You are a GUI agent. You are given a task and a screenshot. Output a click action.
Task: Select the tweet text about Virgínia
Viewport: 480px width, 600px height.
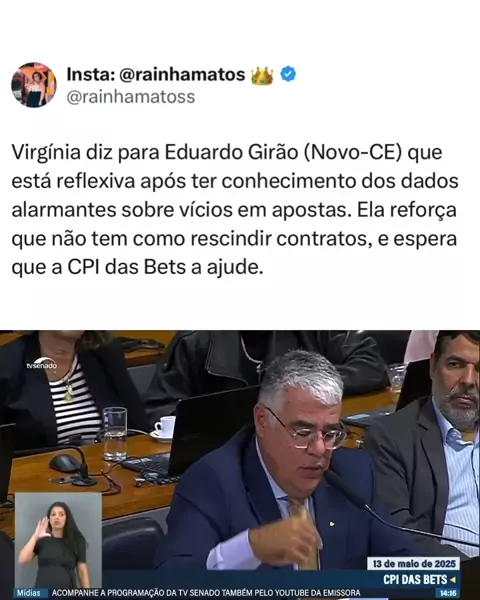[234, 210]
